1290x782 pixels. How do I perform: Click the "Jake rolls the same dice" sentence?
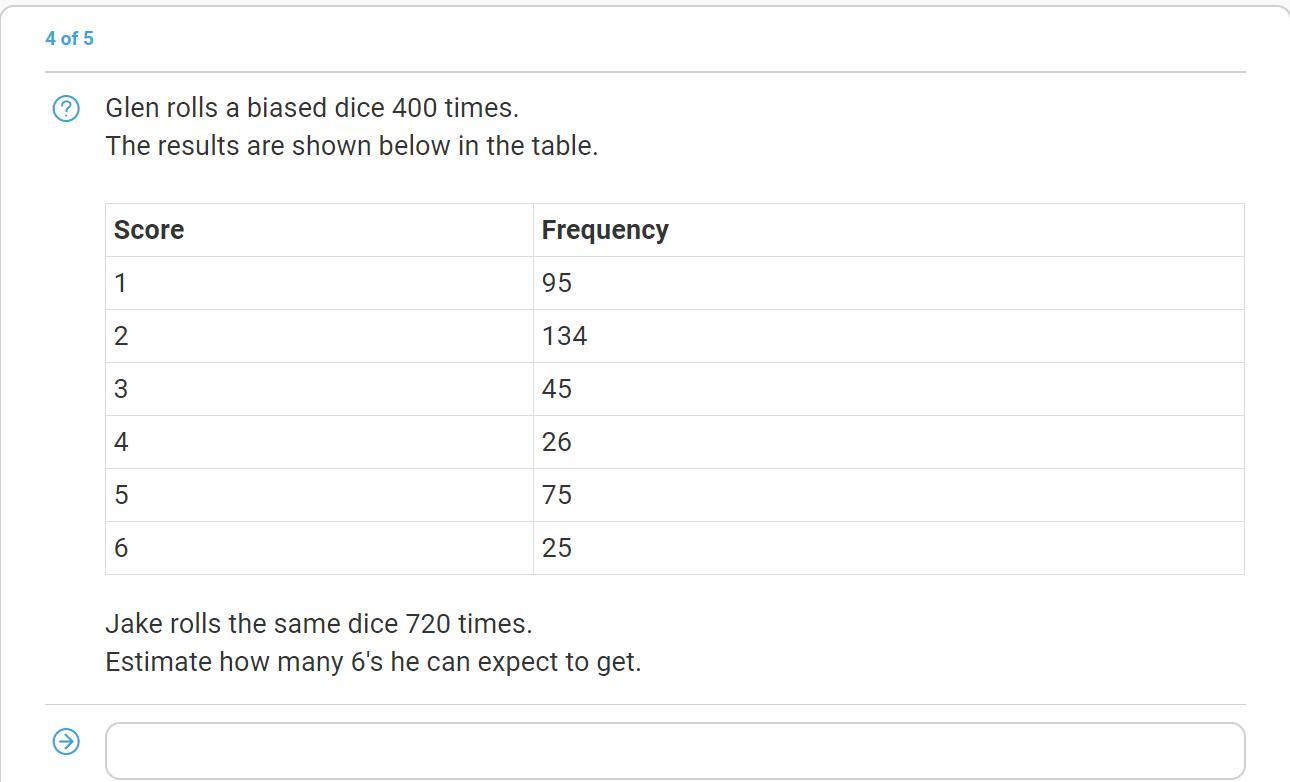pyautogui.click(x=319, y=624)
